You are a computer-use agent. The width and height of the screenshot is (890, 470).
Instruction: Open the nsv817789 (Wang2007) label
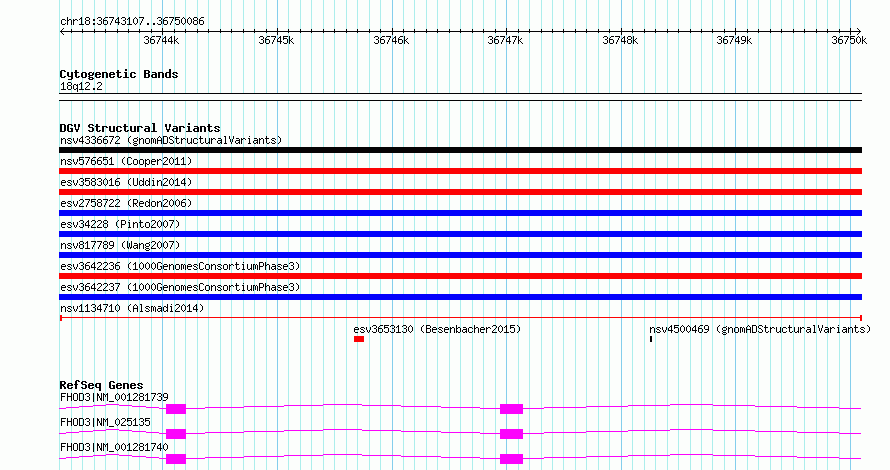[x=120, y=245]
